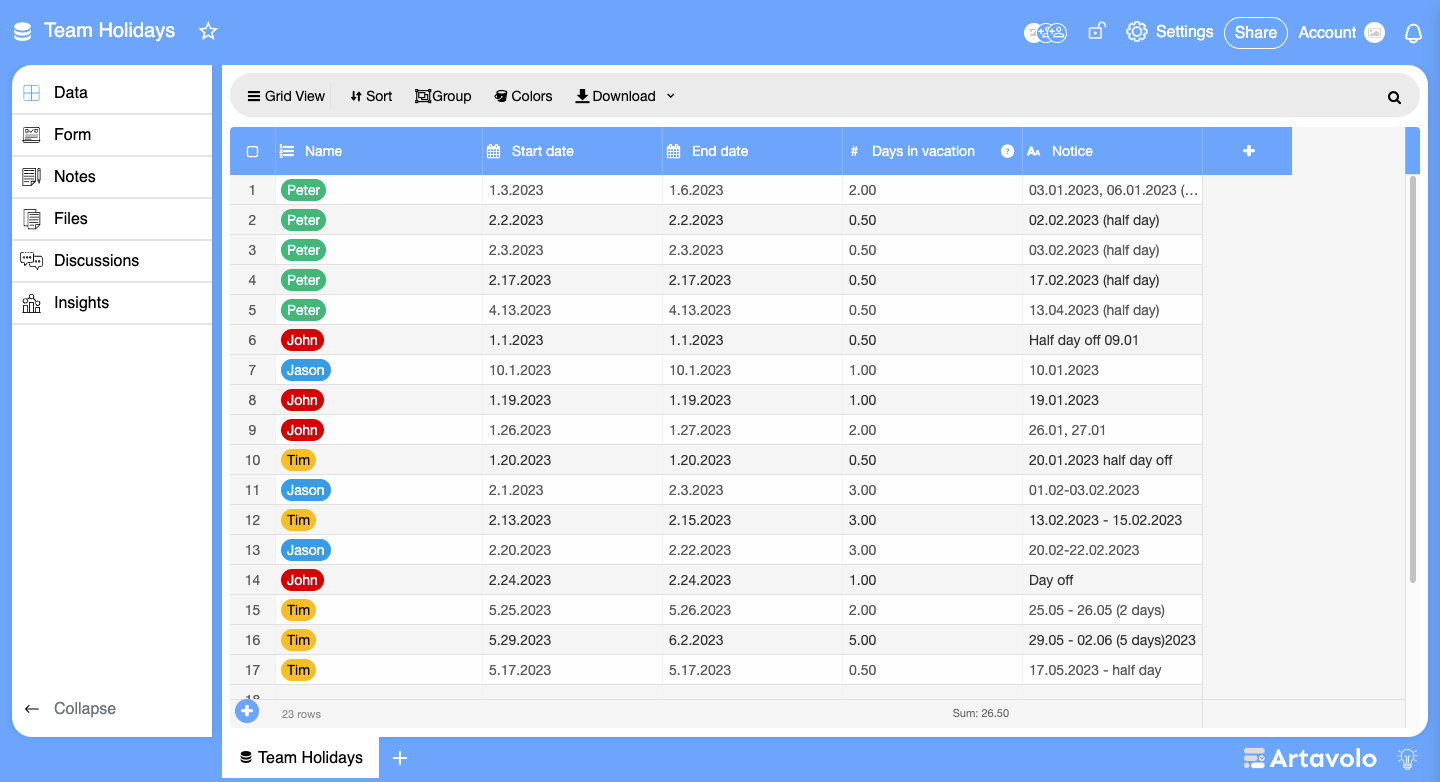Open the notifications bell
The height and width of the screenshot is (782, 1440).
[x=1413, y=33]
